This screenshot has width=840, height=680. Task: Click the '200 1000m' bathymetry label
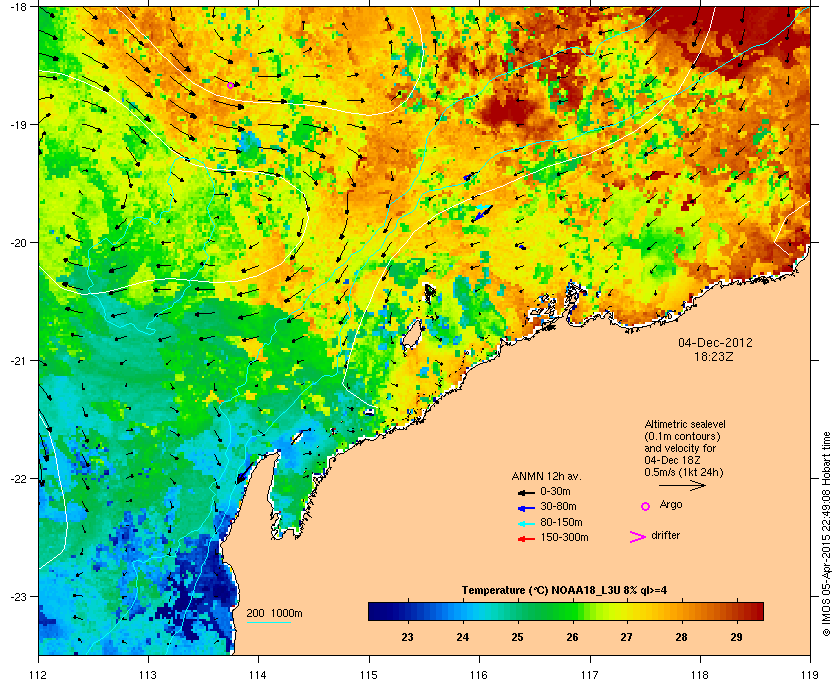274,613
